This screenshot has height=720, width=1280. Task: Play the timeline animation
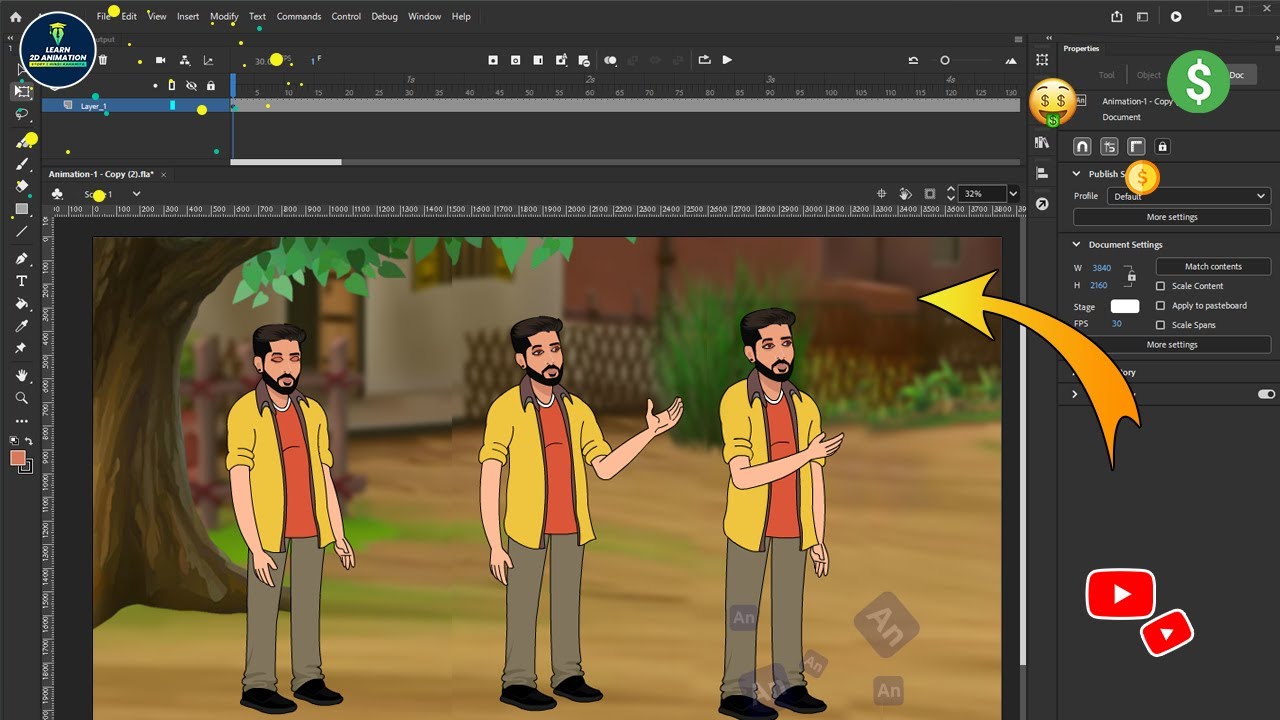(727, 60)
